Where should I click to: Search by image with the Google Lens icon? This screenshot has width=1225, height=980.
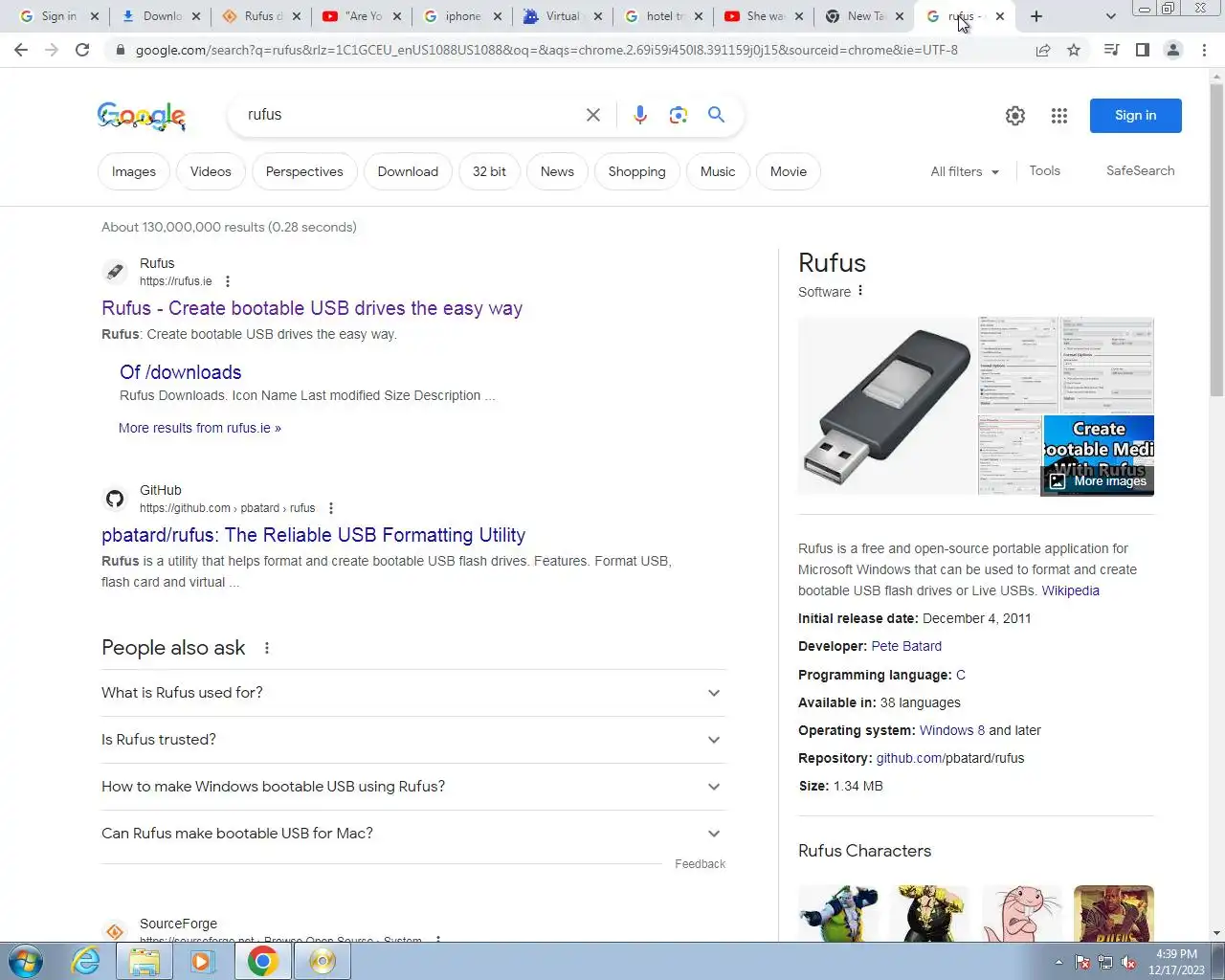pos(679,115)
